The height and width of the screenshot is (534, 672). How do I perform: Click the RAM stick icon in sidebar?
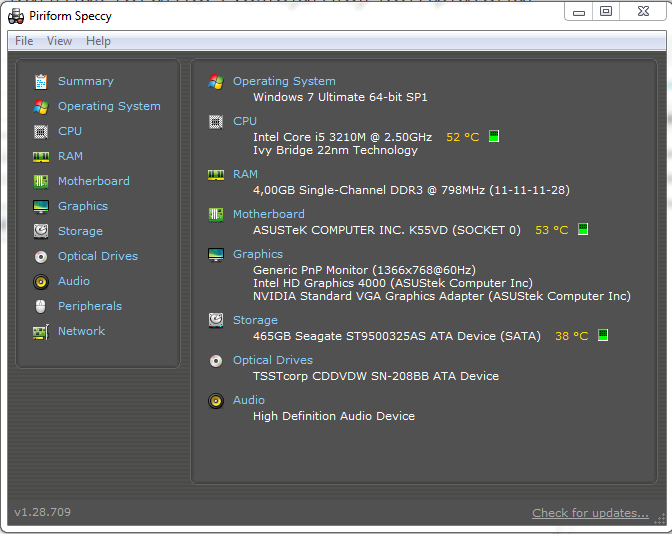click(41, 157)
